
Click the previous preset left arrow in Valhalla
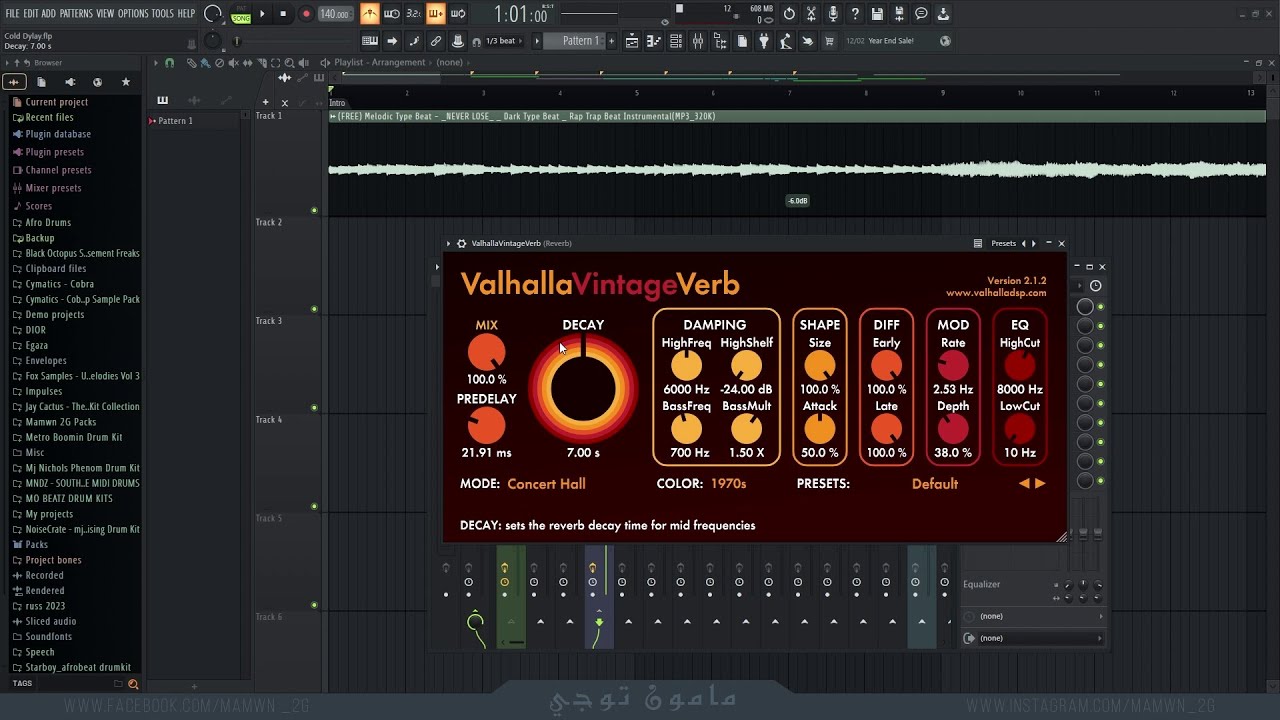1024,484
